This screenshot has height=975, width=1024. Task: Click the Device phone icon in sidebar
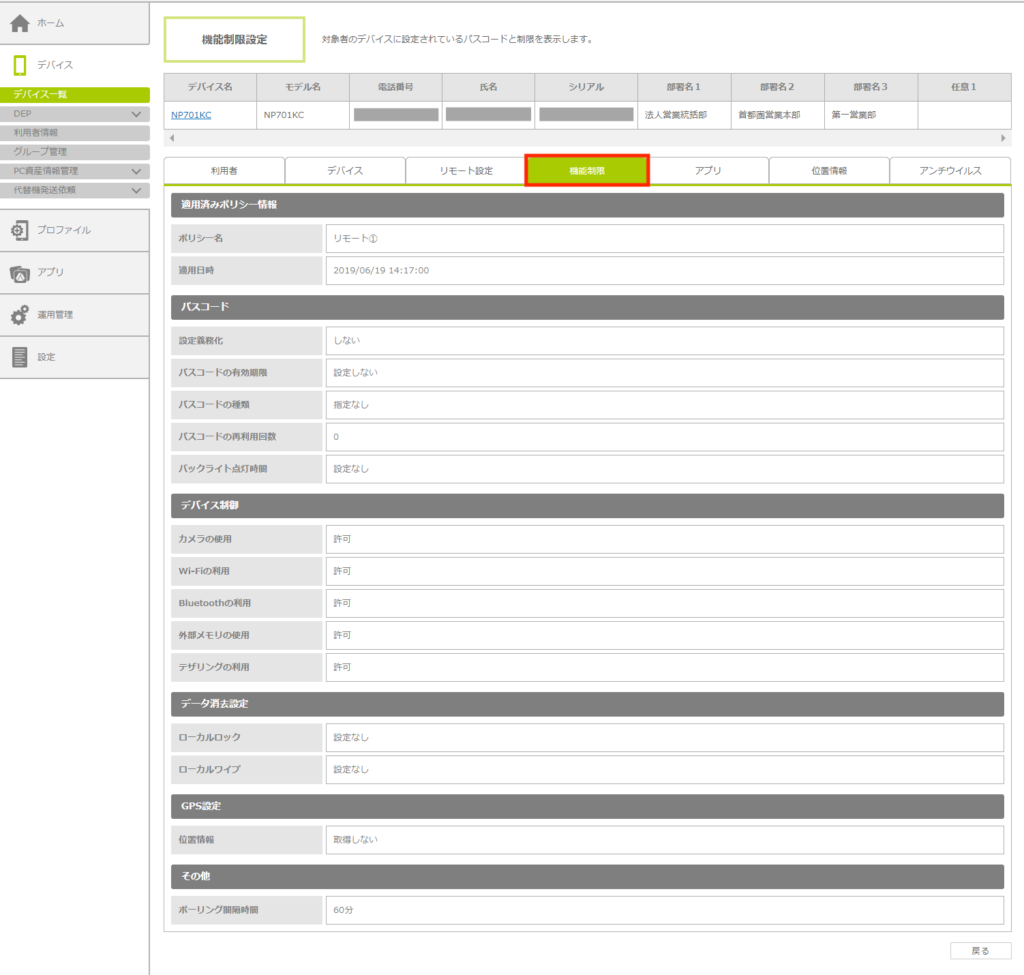(x=19, y=65)
